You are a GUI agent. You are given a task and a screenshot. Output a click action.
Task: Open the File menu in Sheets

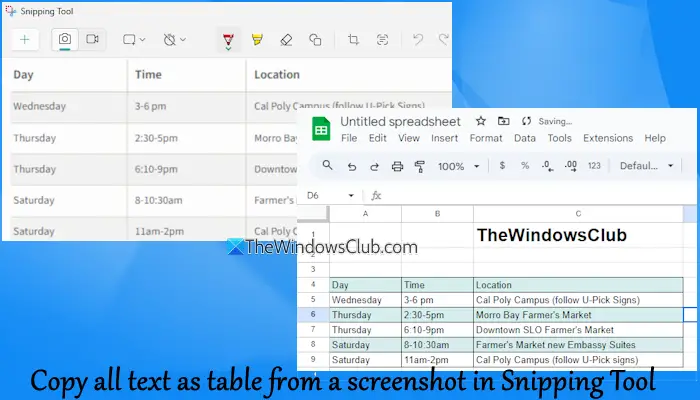point(349,138)
